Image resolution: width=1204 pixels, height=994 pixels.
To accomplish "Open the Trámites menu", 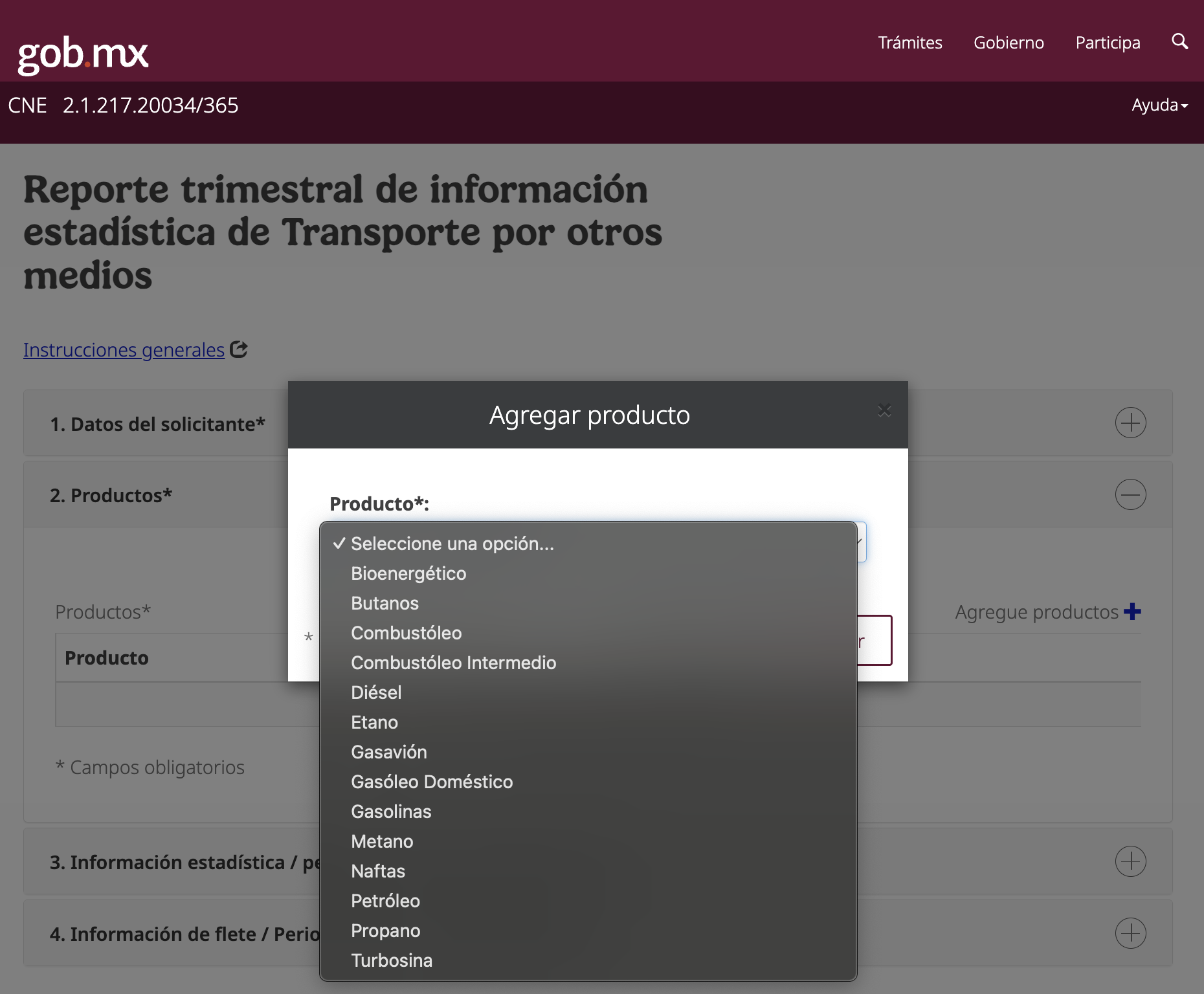I will 909,43.
